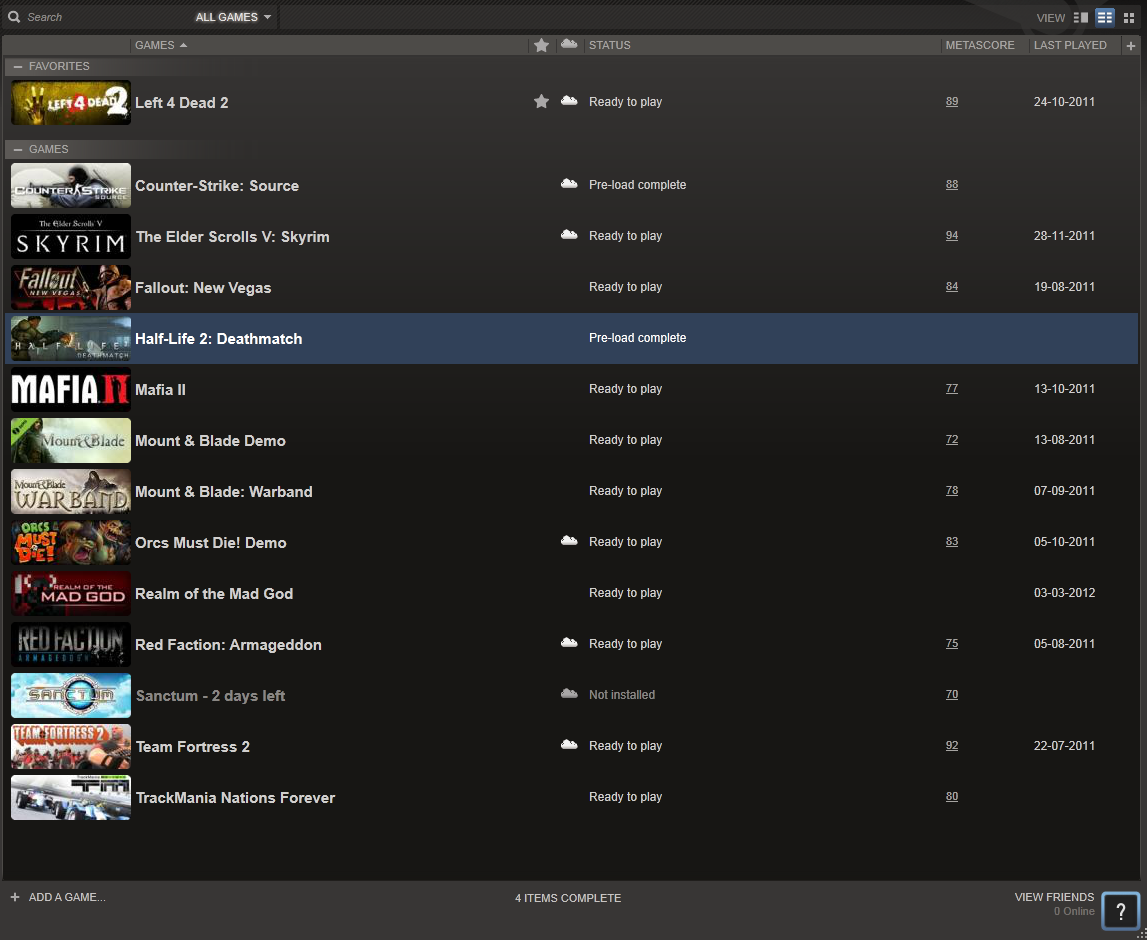The width and height of the screenshot is (1147, 940).
Task: Select Realm of the Mad God title
Action: pos(214,594)
